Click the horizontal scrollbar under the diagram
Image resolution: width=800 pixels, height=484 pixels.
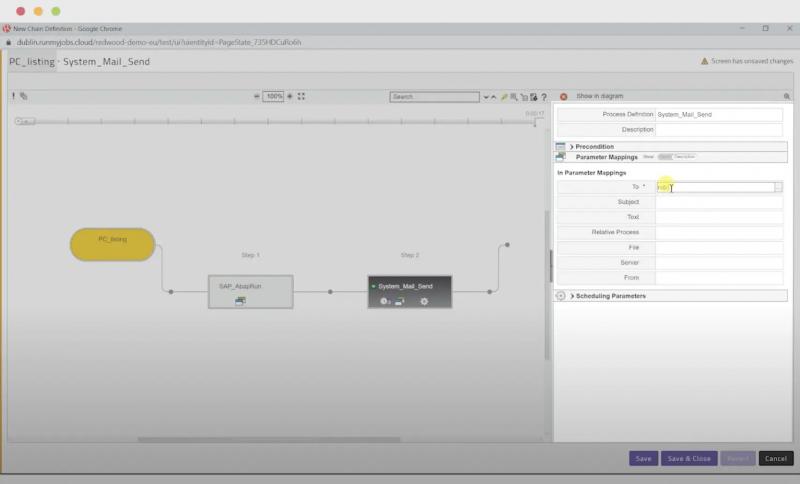(x=269, y=439)
